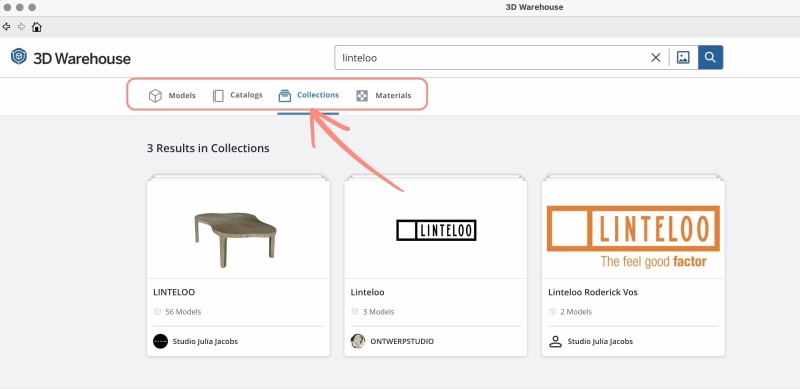Click inside the linteloo search field

point(490,58)
